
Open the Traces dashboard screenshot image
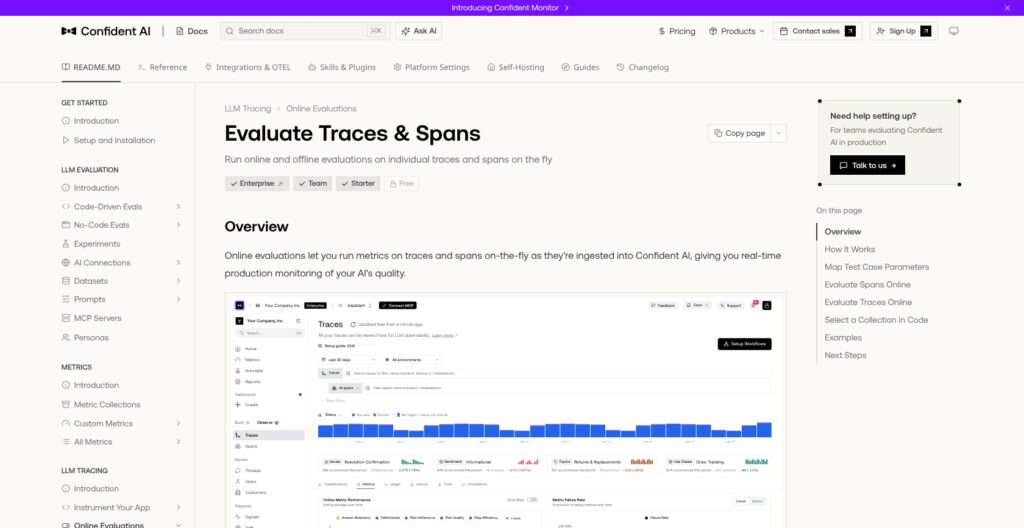point(505,410)
